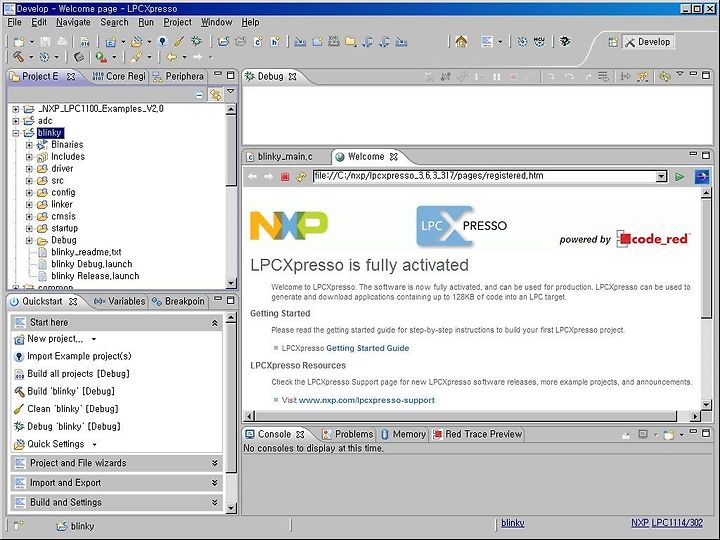Image resolution: width=720 pixels, height=540 pixels.
Task: Click the 010 binary toolbar icon
Action: pos(85,42)
